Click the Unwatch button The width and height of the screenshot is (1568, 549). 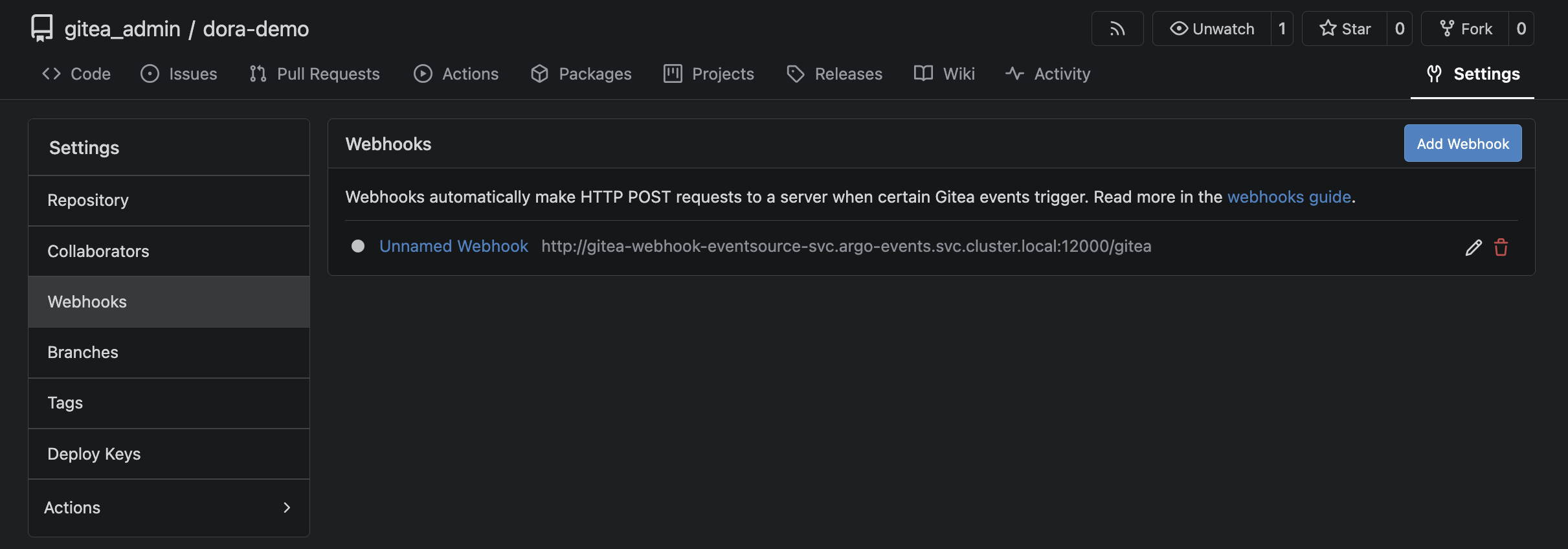pyautogui.click(x=1212, y=28)
